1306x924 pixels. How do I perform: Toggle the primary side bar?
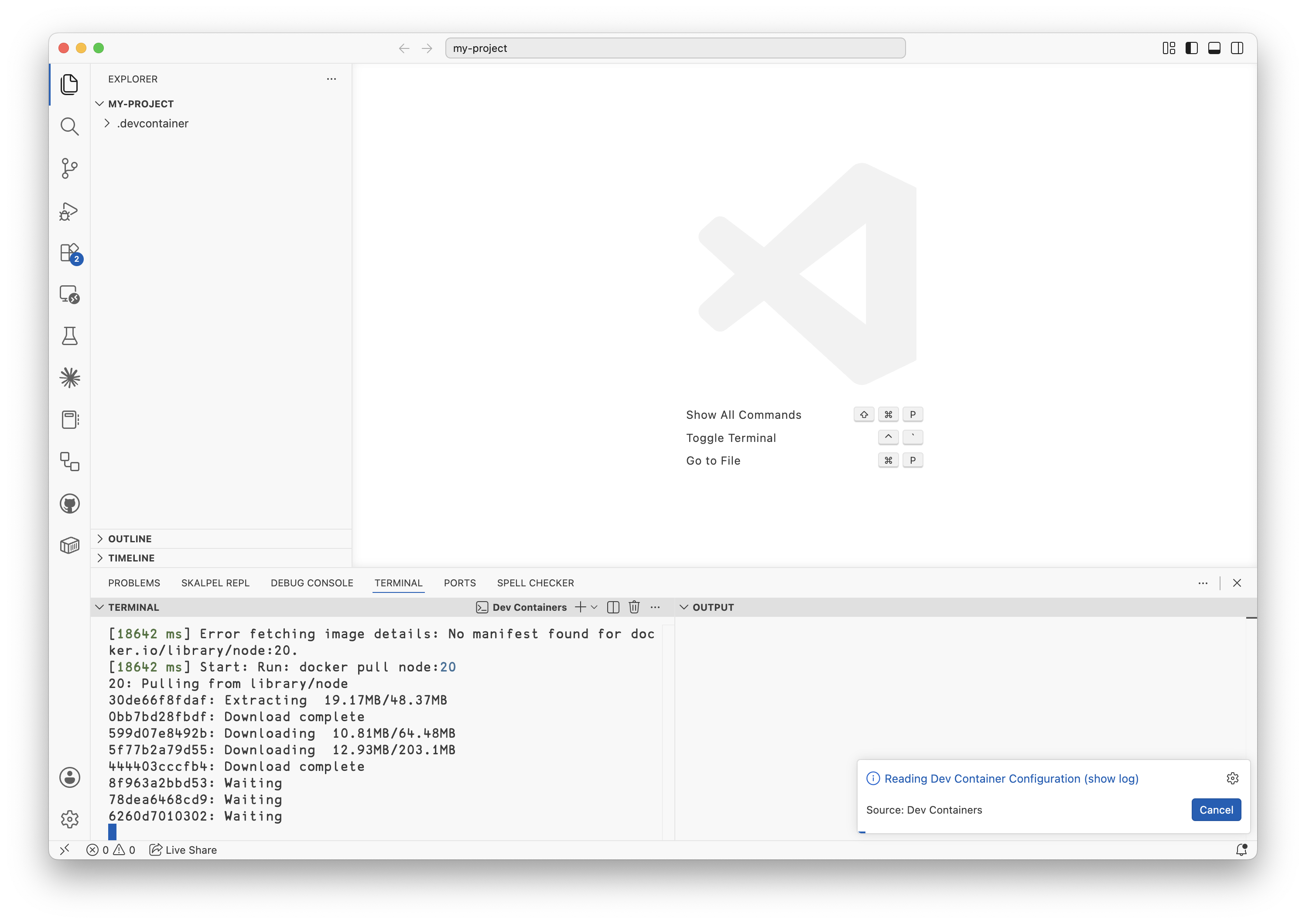[1192, 48]
